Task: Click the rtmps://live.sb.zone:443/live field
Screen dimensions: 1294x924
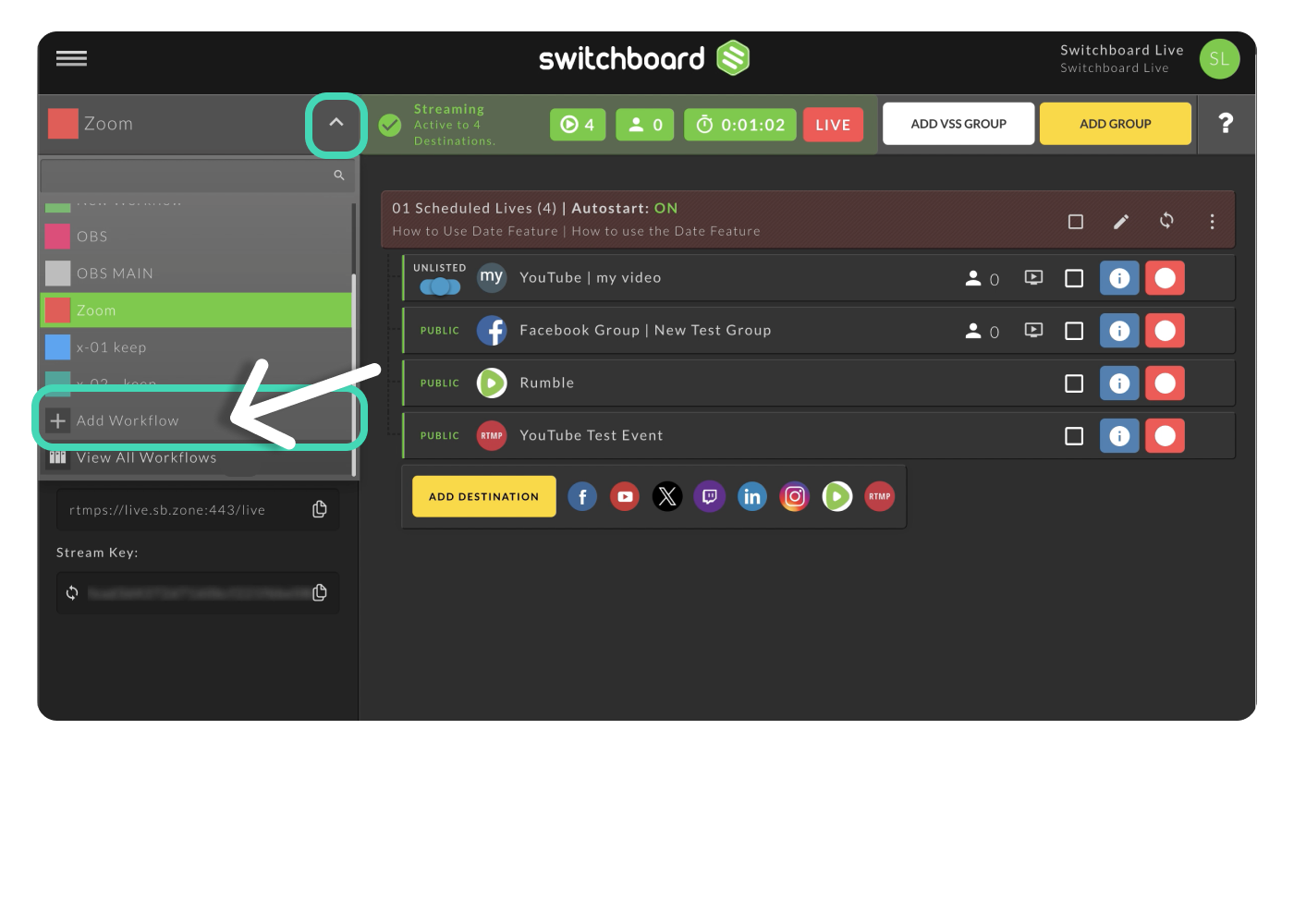Action: [198, 509]
